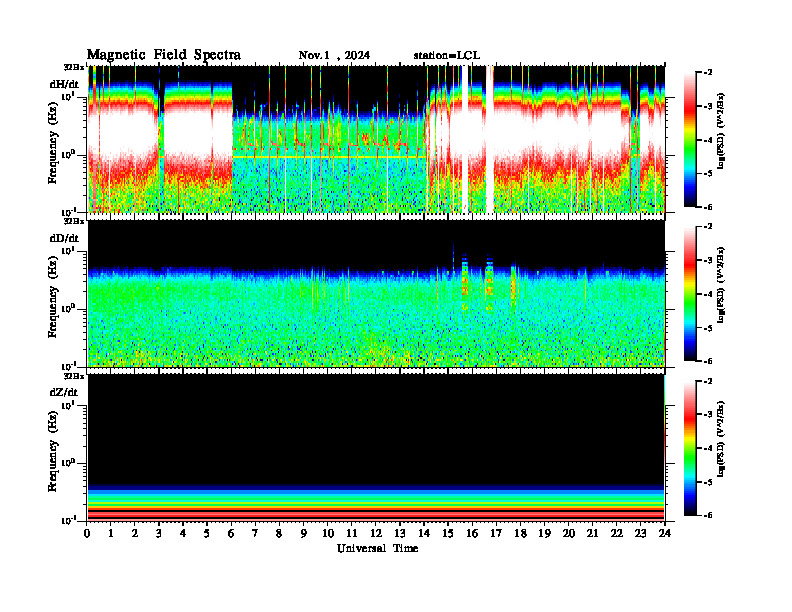Screen dimensions: 792x612
Task: Click hour 11 on the Universal Time axis
Action: click(x=352, y=533)
